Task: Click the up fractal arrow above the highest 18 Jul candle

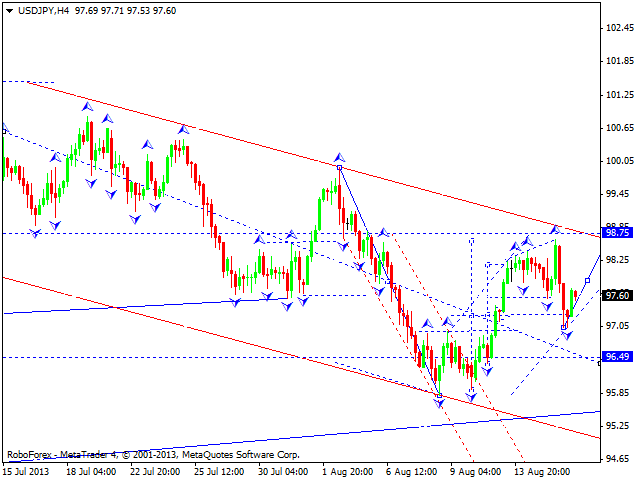Action: 87,107
